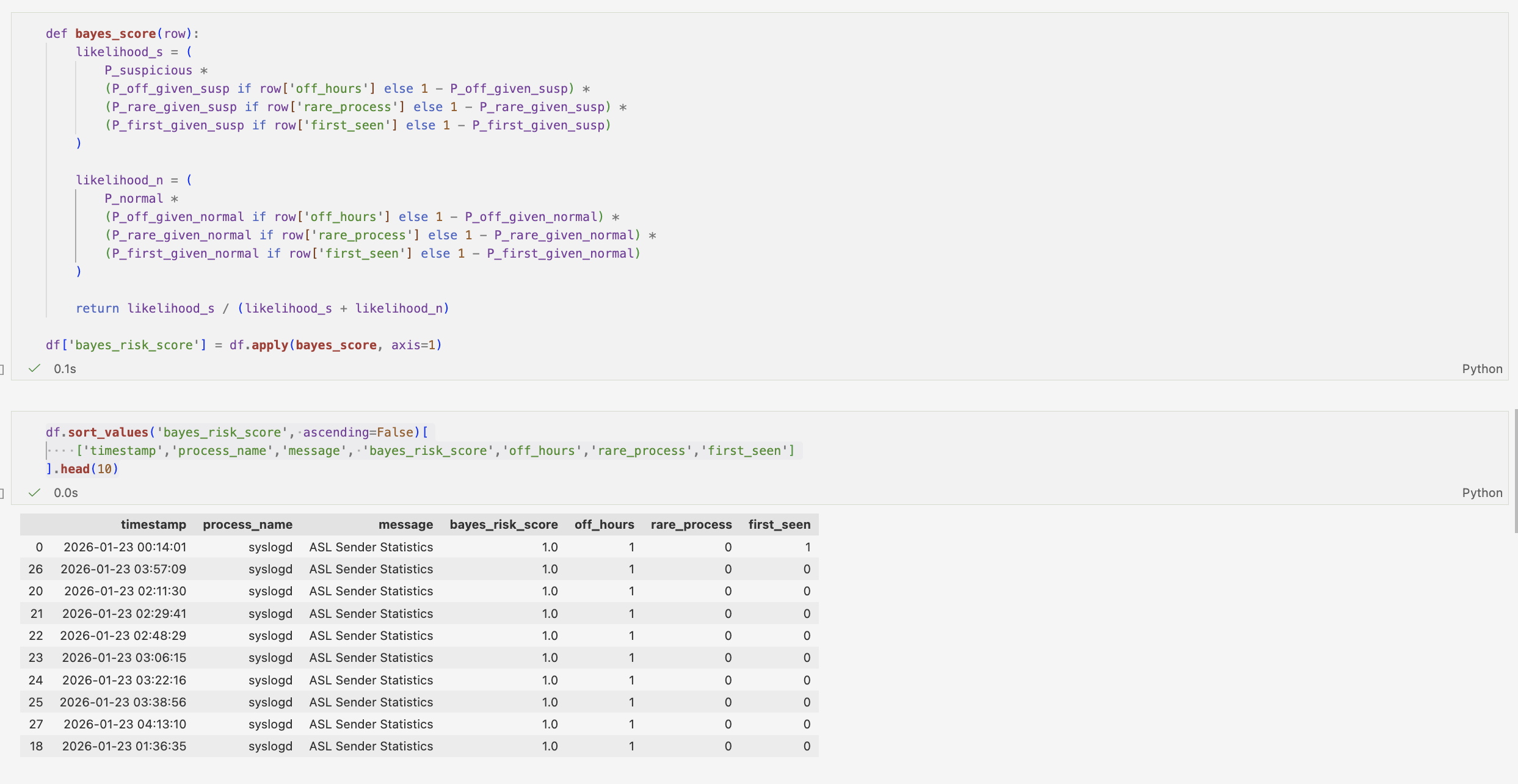The height and width of the screenshot is (784, 1518).
Task: Click the def bayes_score(row) line
Action: pos(122,34)
